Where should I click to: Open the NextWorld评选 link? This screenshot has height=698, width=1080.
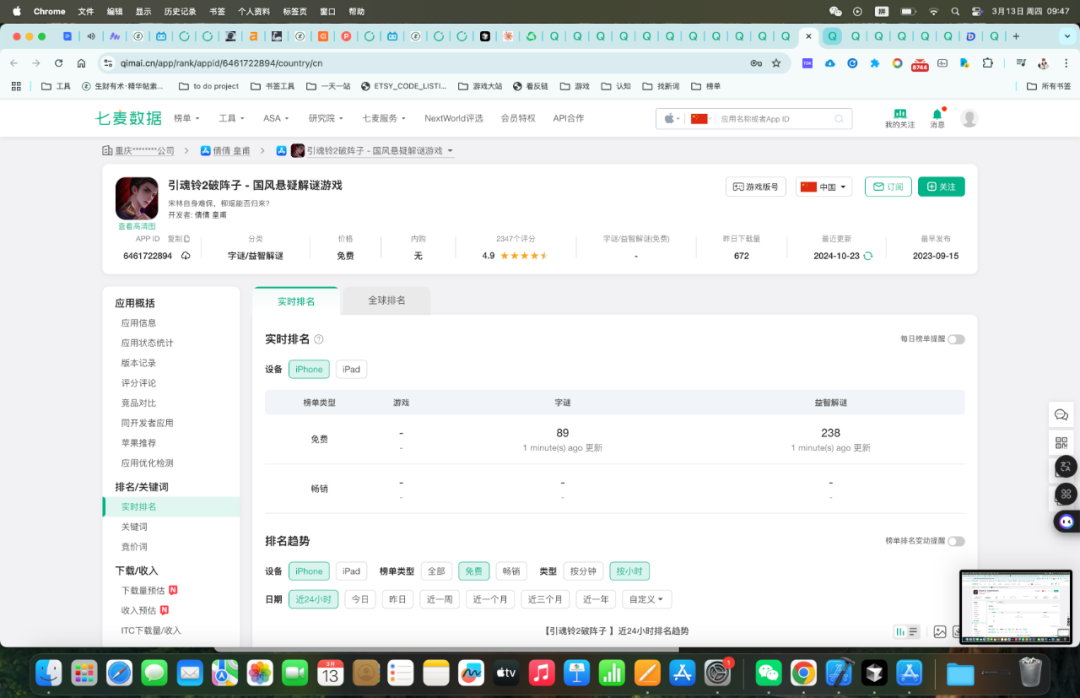pos(453,118)
